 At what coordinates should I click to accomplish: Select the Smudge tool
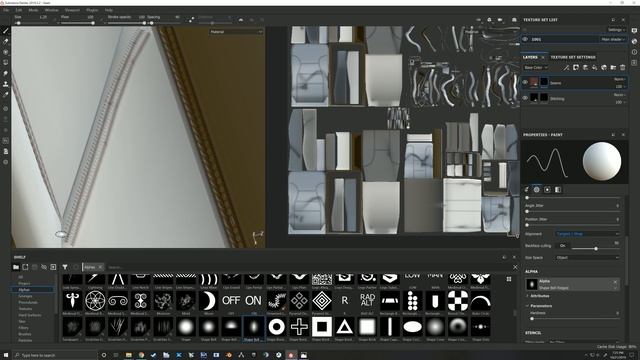click(5, 73)
